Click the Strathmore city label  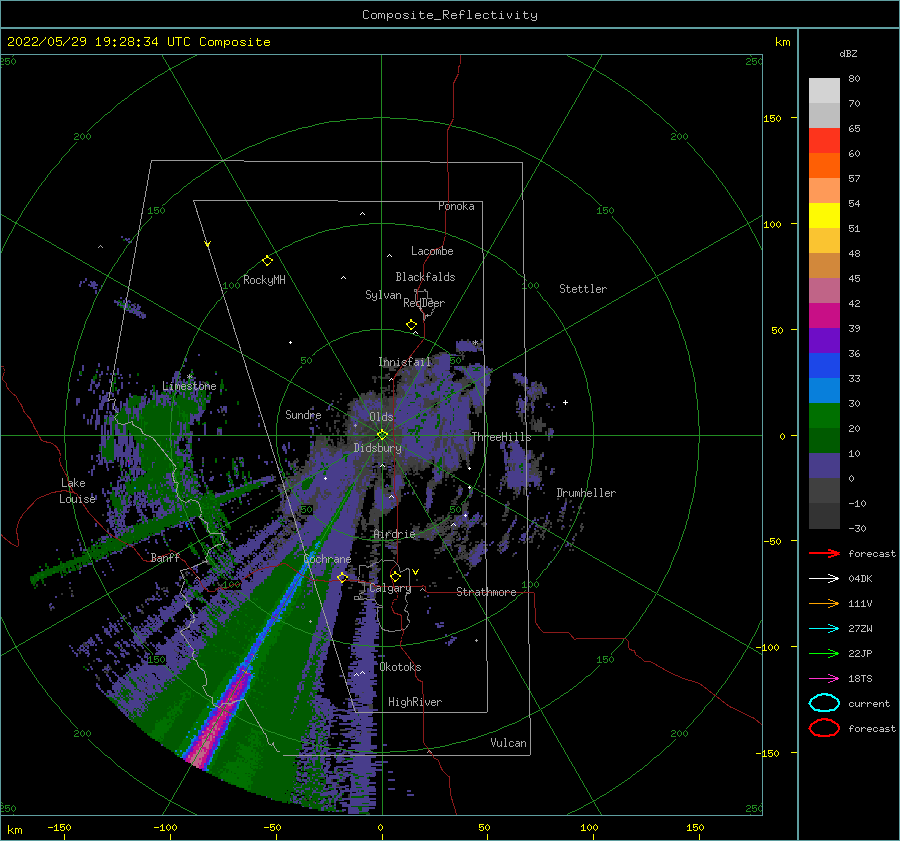pyautogui.click(x=486, y=592)
